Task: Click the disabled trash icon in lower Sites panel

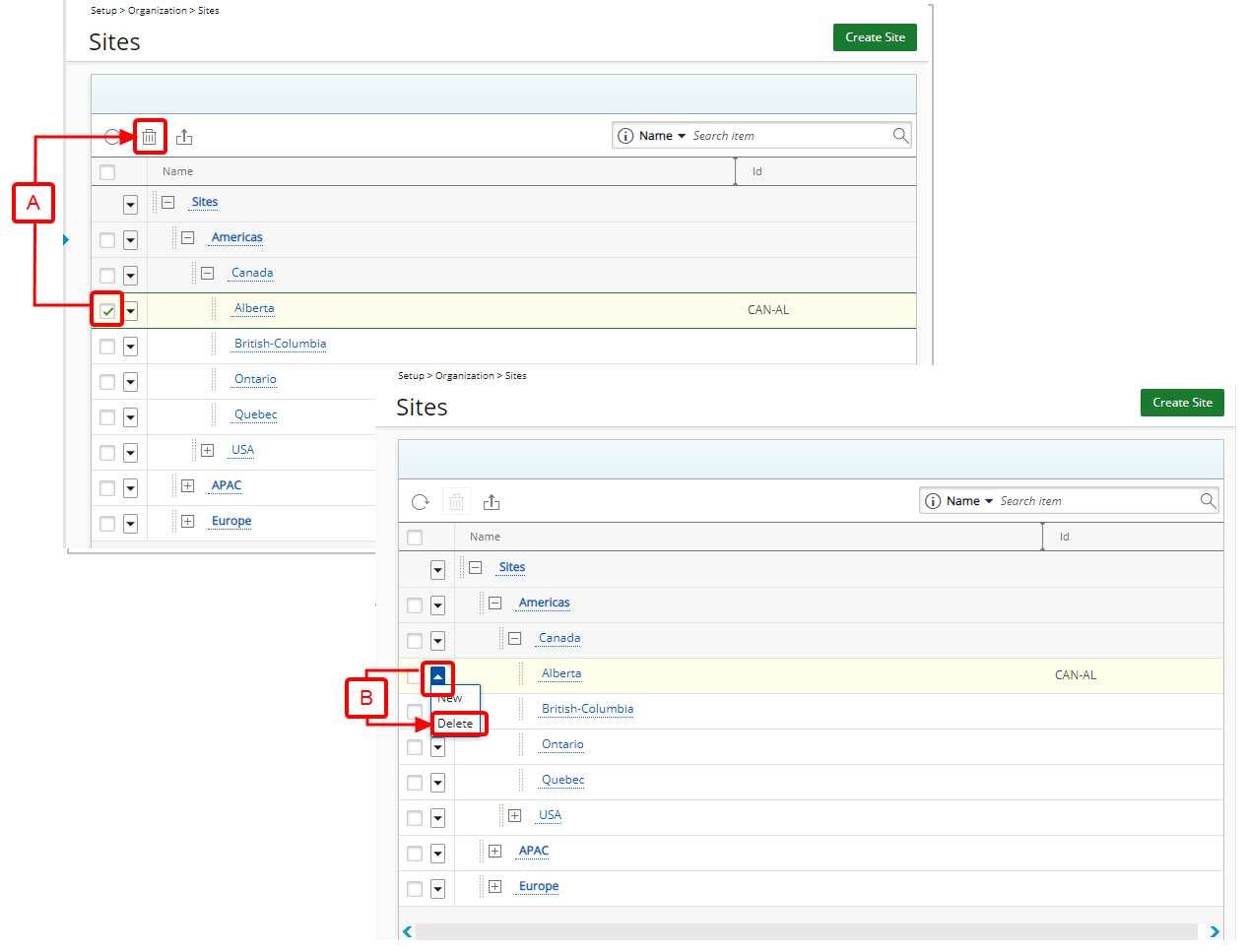Action: tap(456, 502)
